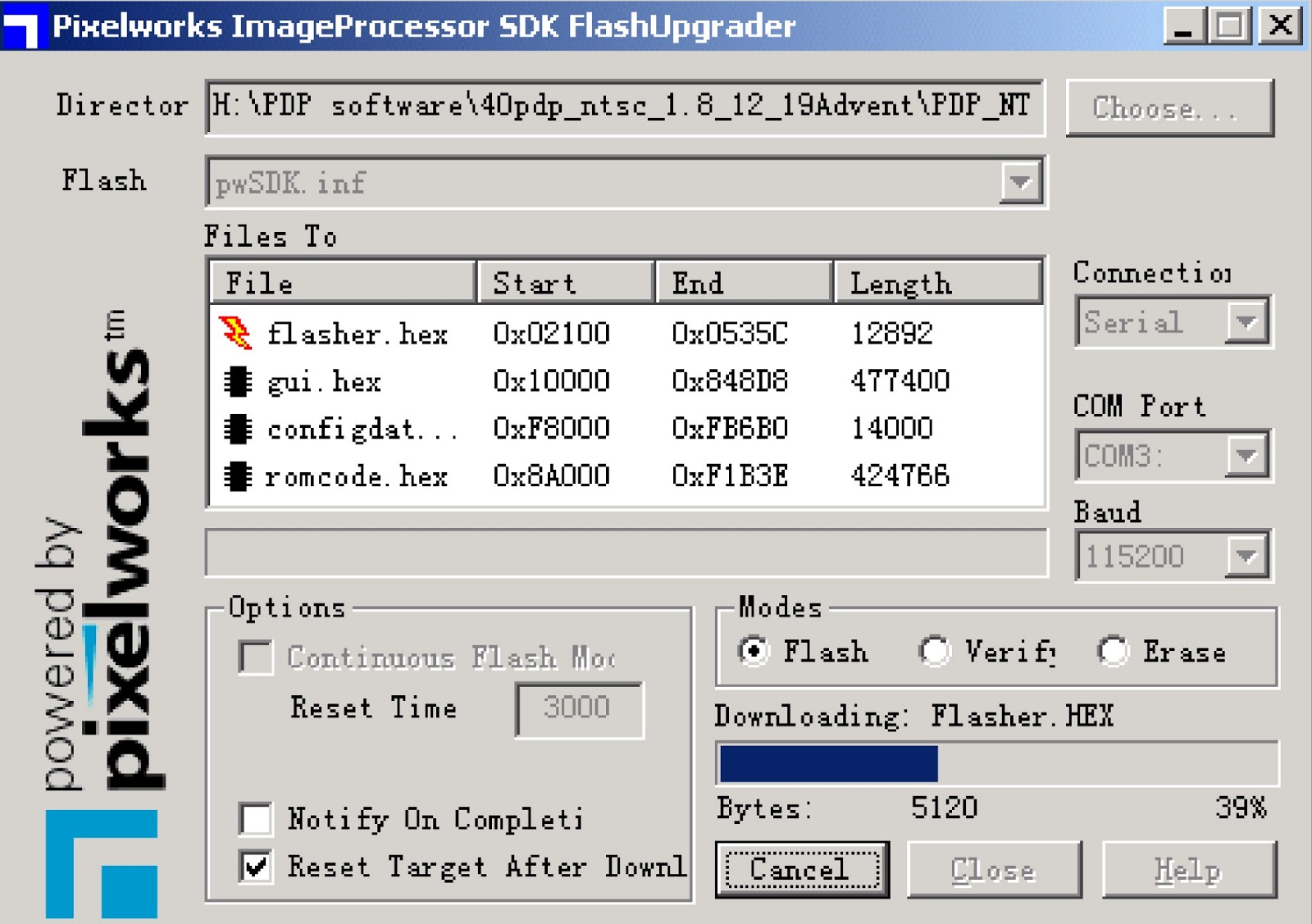Click length value 424766
Screen dimensions: 1312x924
900,476
